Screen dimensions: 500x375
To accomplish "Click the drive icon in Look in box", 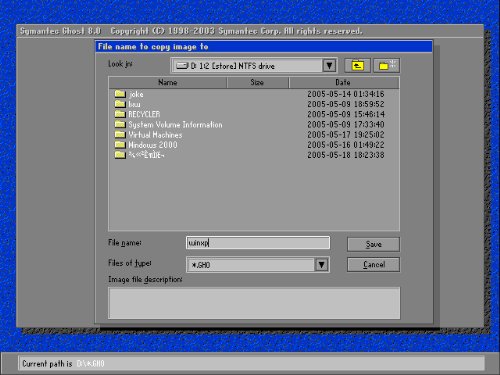I will pyautogui.click(x=182, y=66).
